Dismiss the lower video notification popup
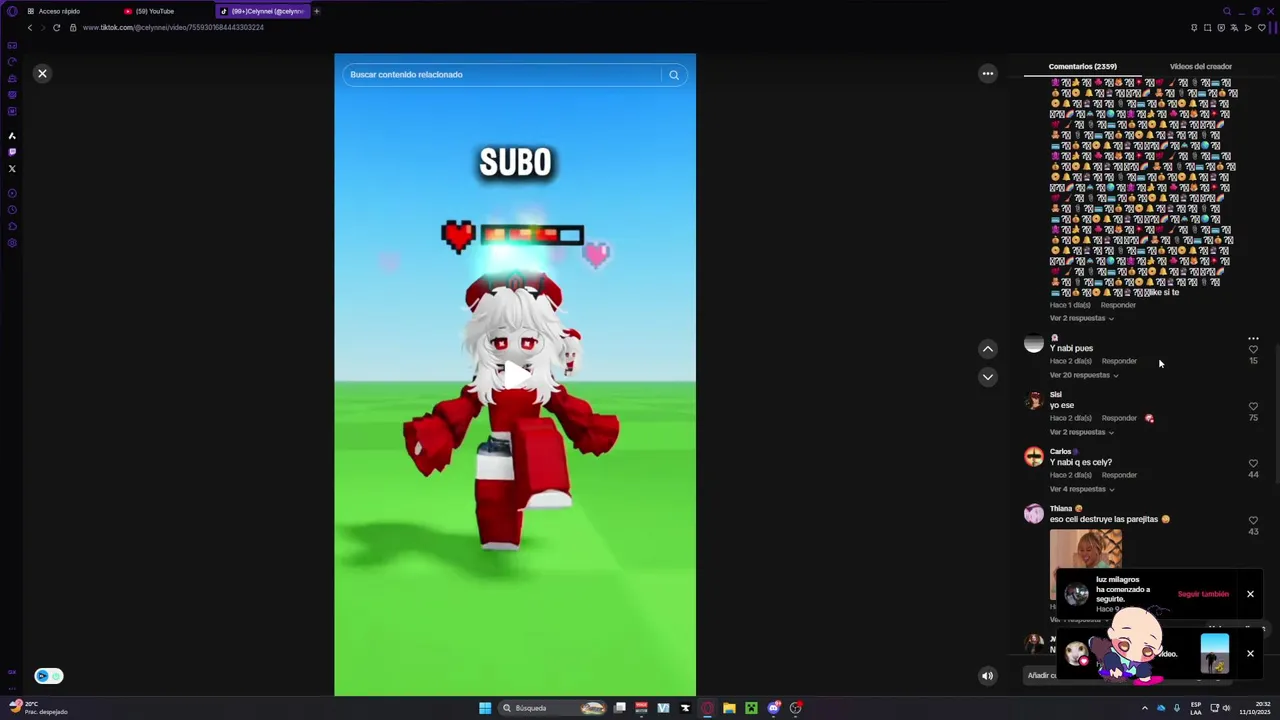This screenshot has height=720, width=1280. coord(1250,654)
